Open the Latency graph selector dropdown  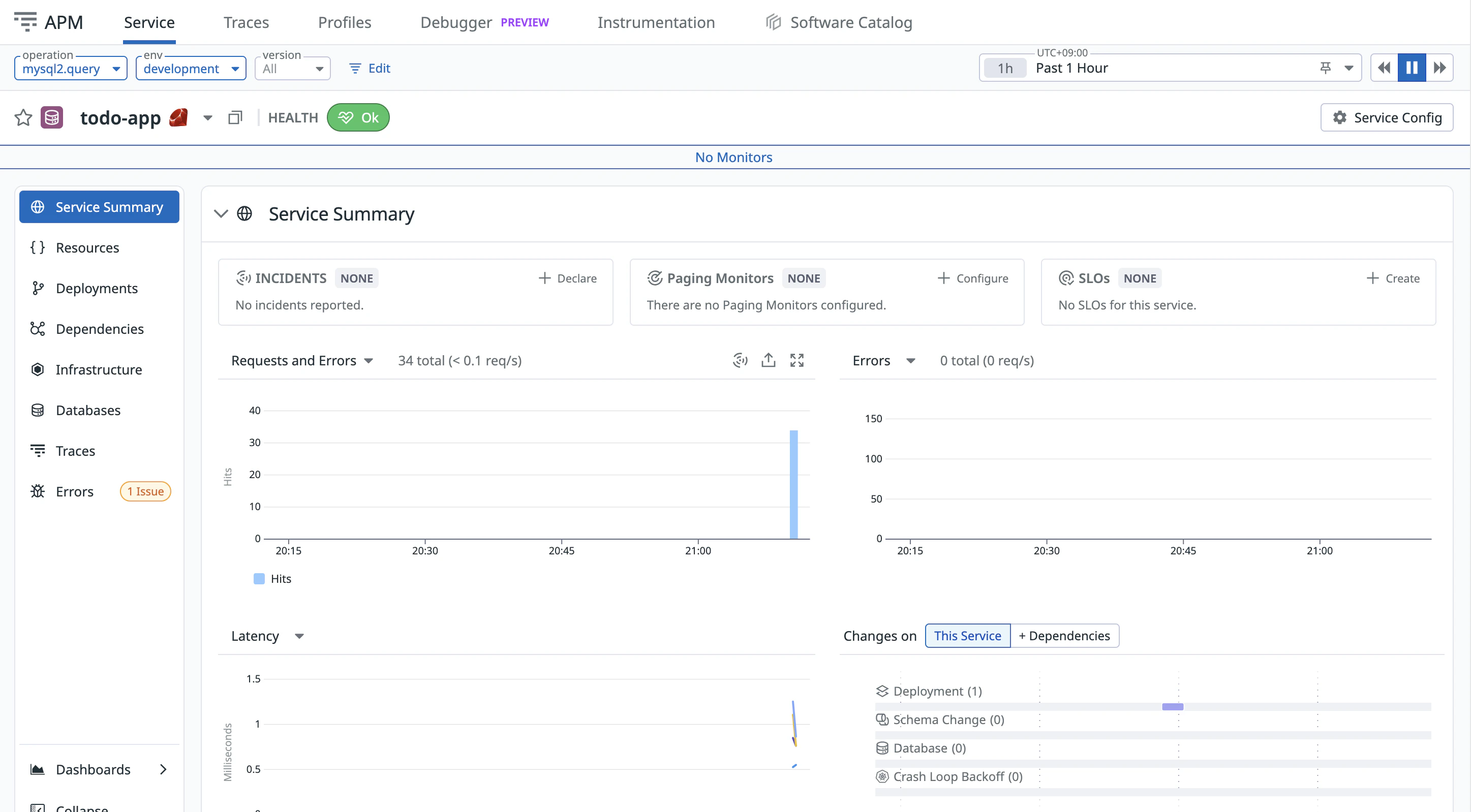(268, 636)
